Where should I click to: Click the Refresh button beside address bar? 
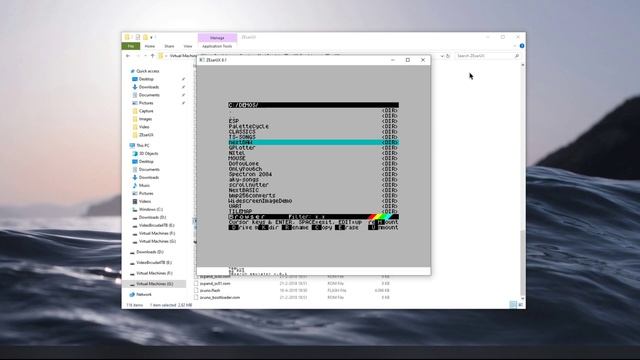click(x=448, y=56)
